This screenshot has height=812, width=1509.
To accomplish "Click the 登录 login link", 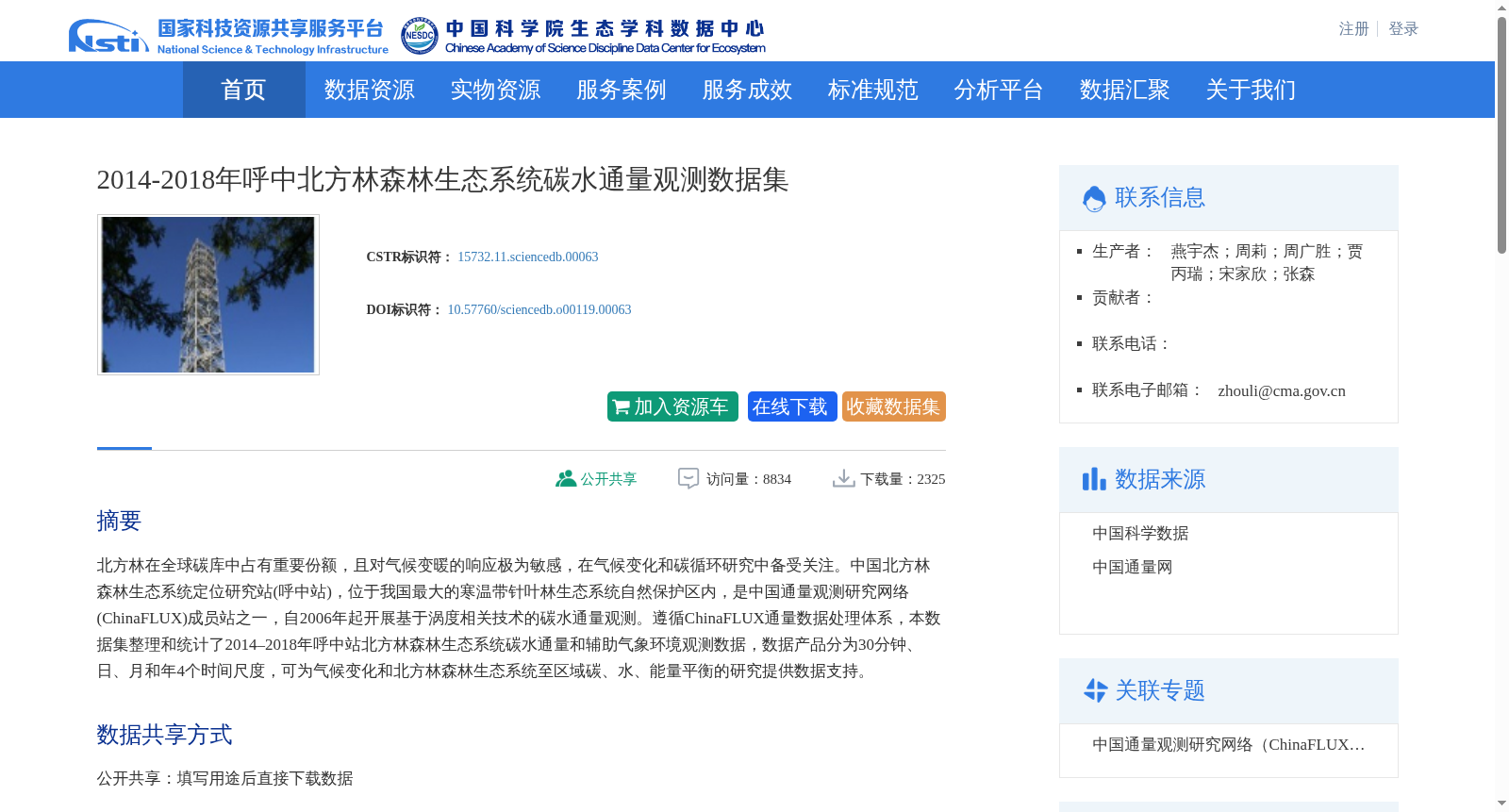I will (1403, 29).
